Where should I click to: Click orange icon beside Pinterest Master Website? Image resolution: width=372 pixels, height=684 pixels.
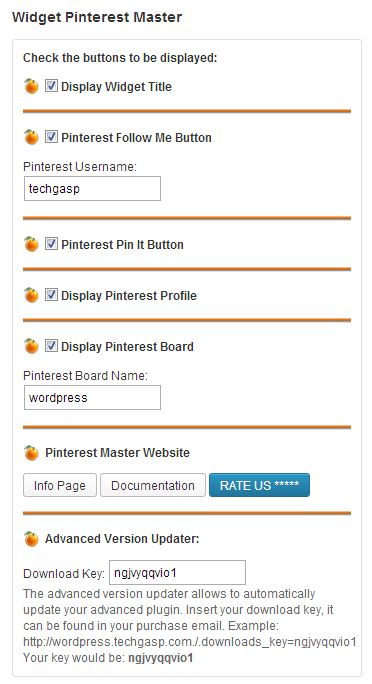point(31,452)
